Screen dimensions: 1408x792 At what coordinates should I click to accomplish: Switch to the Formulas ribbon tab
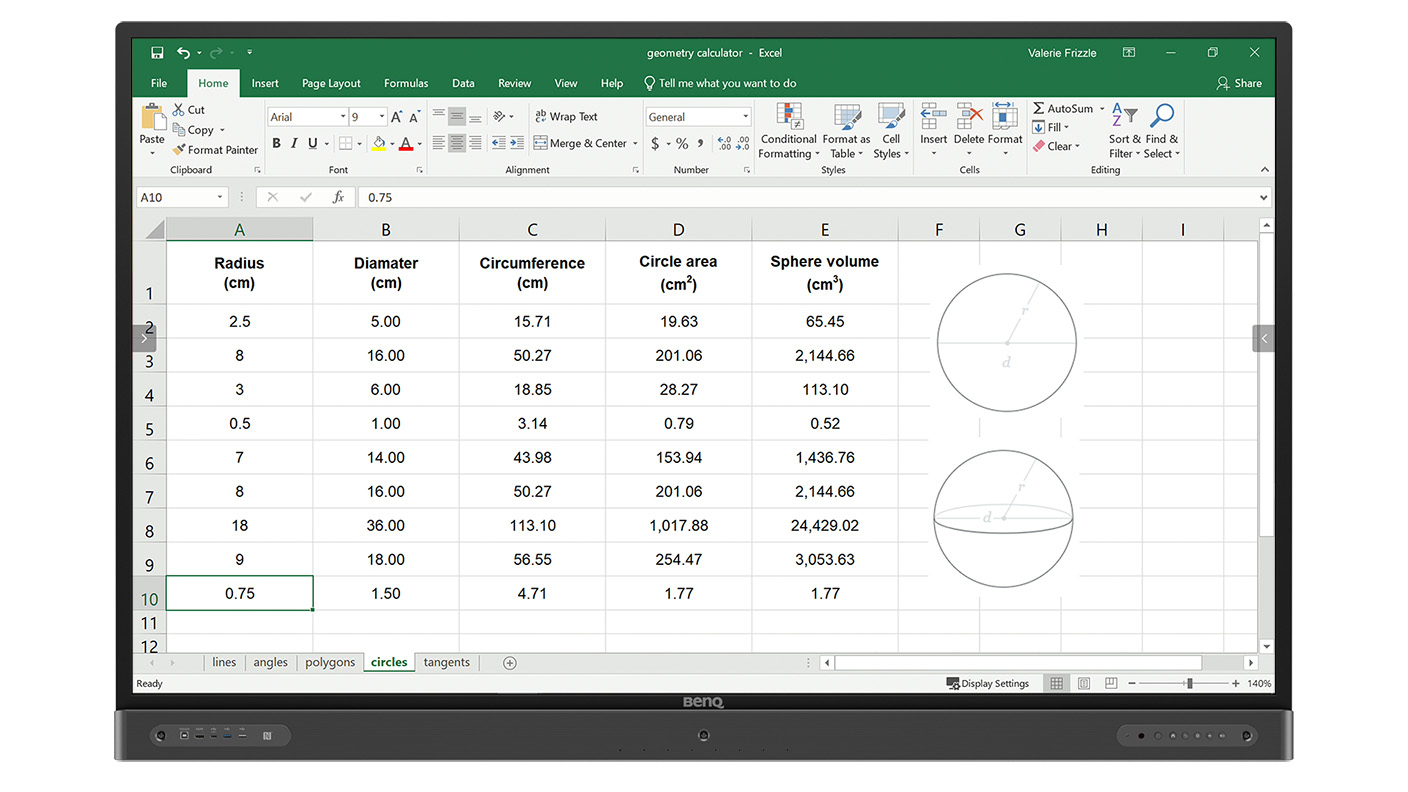point(406,83)
